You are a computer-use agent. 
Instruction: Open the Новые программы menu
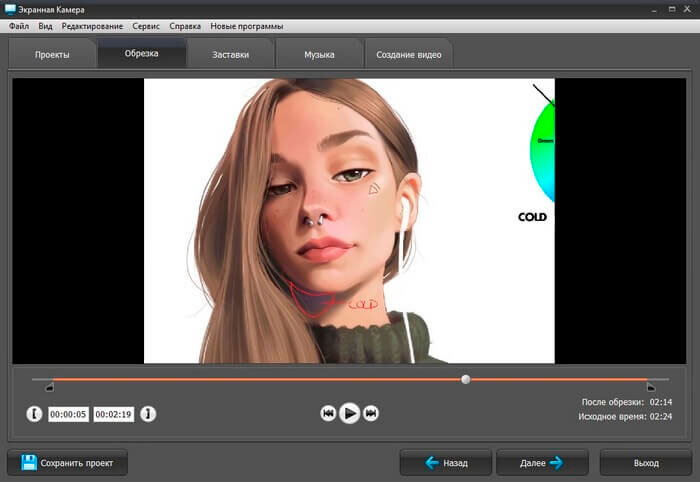pos(247,26)
